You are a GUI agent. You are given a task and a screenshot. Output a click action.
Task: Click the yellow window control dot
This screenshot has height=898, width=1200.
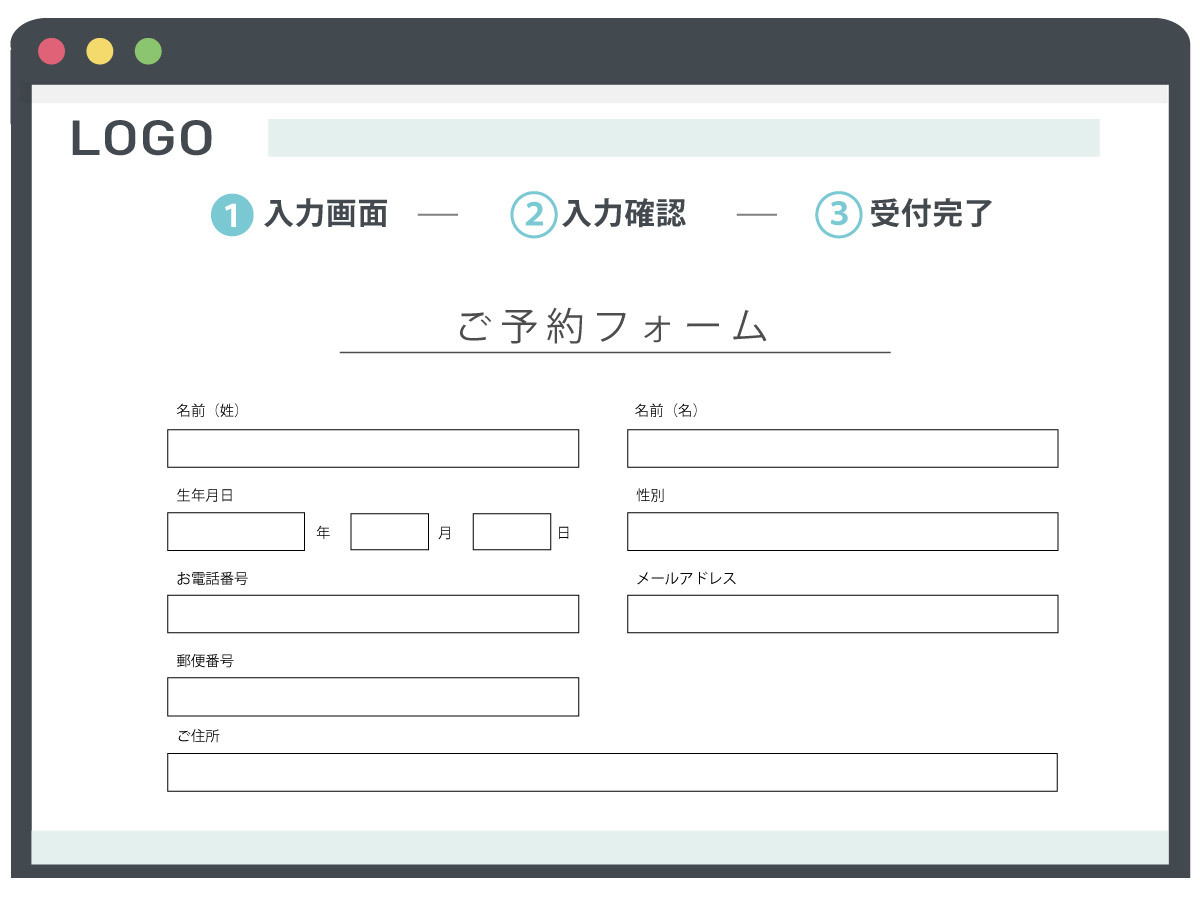pos(99,51)
